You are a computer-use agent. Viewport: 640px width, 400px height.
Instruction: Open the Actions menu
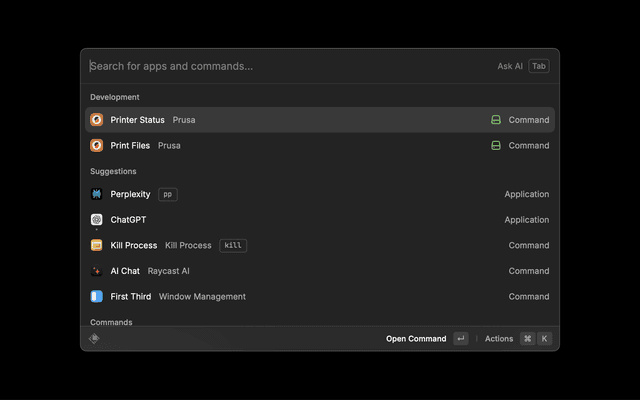tap(499, 339)
